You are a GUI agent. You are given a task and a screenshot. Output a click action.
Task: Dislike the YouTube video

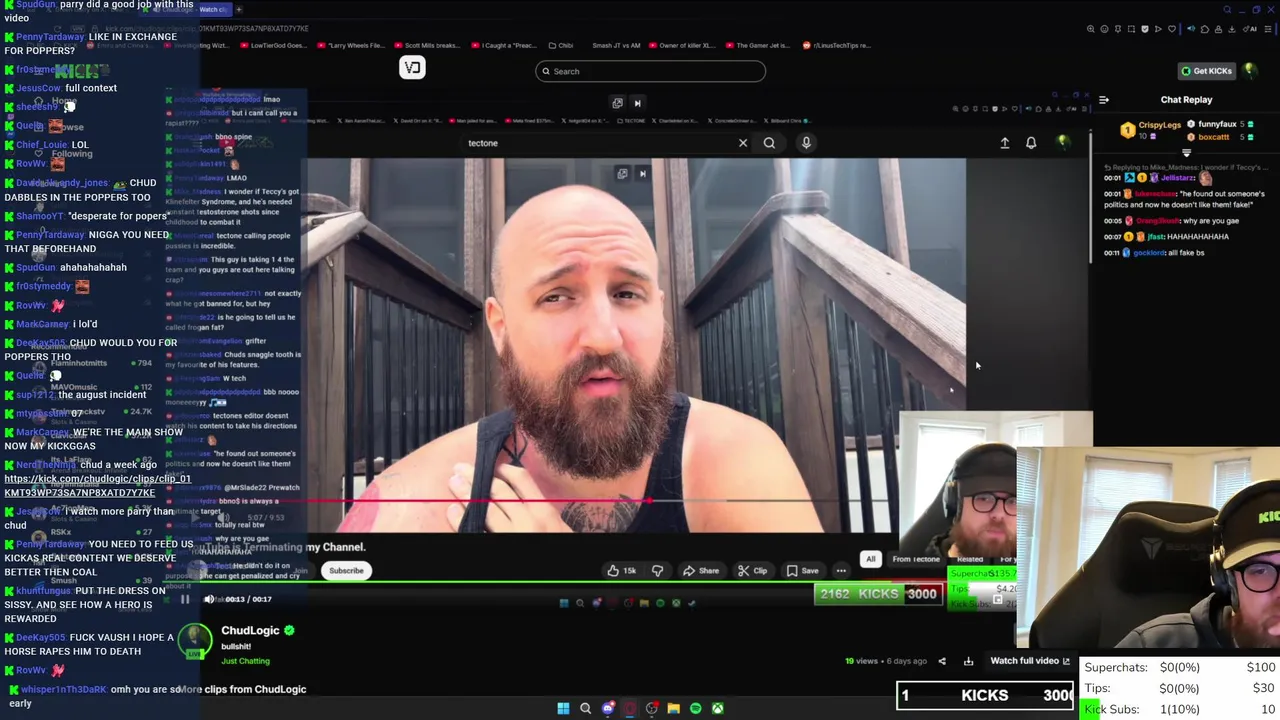tap(657, 571)
